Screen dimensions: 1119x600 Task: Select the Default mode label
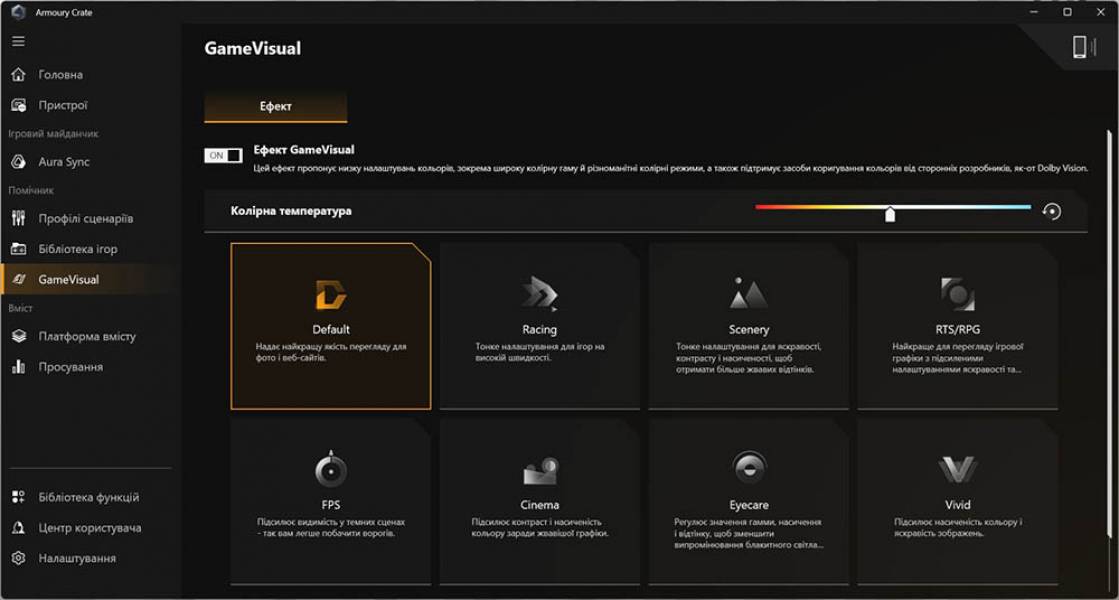point(330,330)
